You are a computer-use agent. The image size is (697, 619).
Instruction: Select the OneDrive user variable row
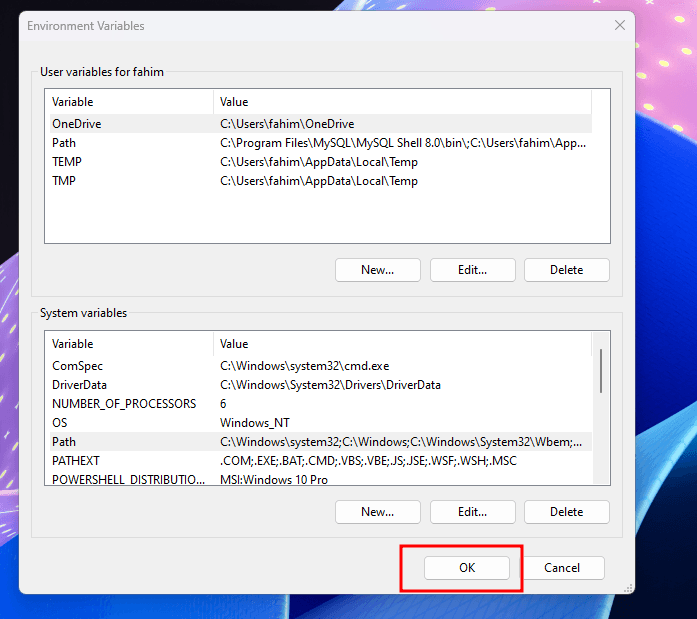click(320, 124)
